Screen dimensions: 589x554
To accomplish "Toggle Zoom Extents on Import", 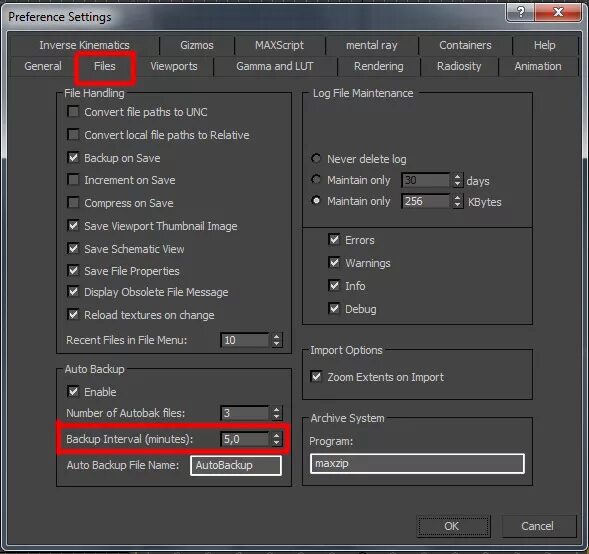I will point(316,376).
